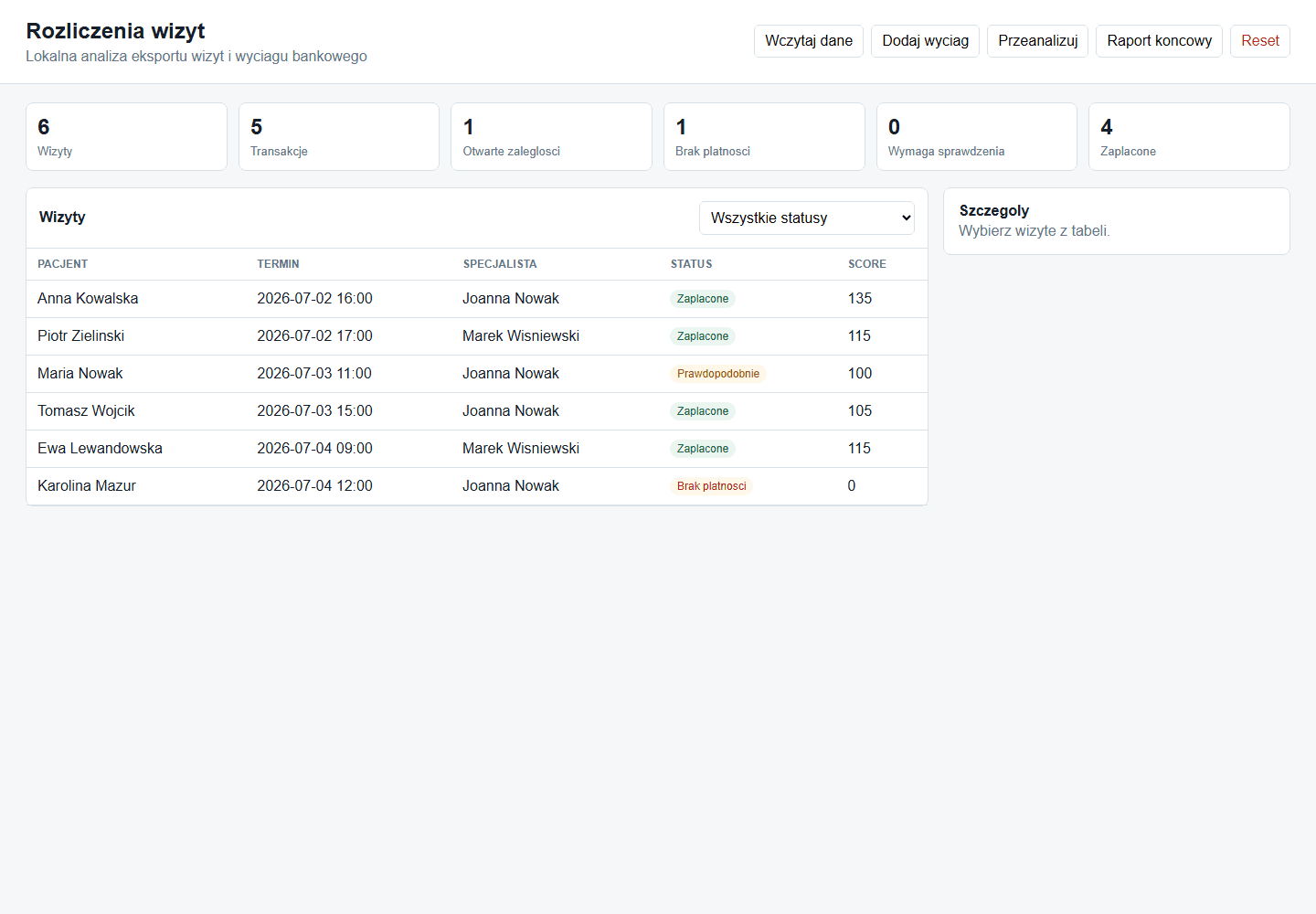Select patient Karolina Mazur
Screen dimensions: 1316x914
coord(86,486)
